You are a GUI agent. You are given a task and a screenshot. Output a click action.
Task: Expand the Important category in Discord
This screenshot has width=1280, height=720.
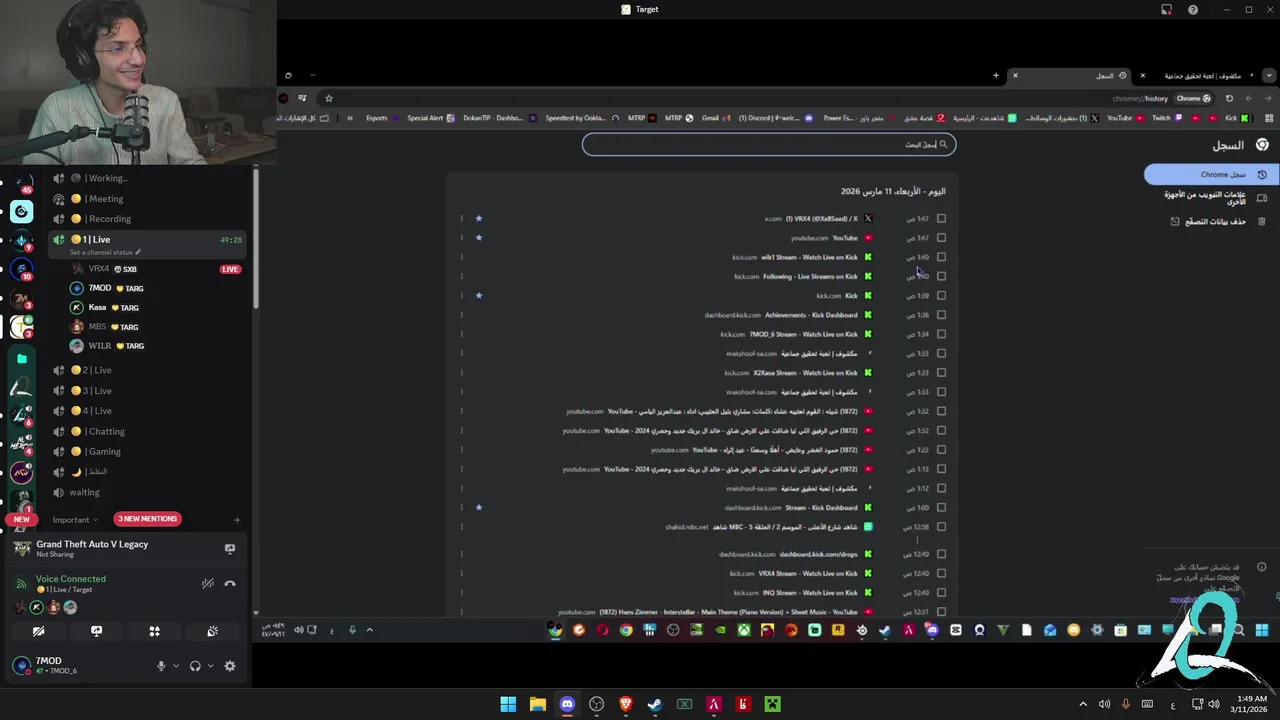(75, 520)
